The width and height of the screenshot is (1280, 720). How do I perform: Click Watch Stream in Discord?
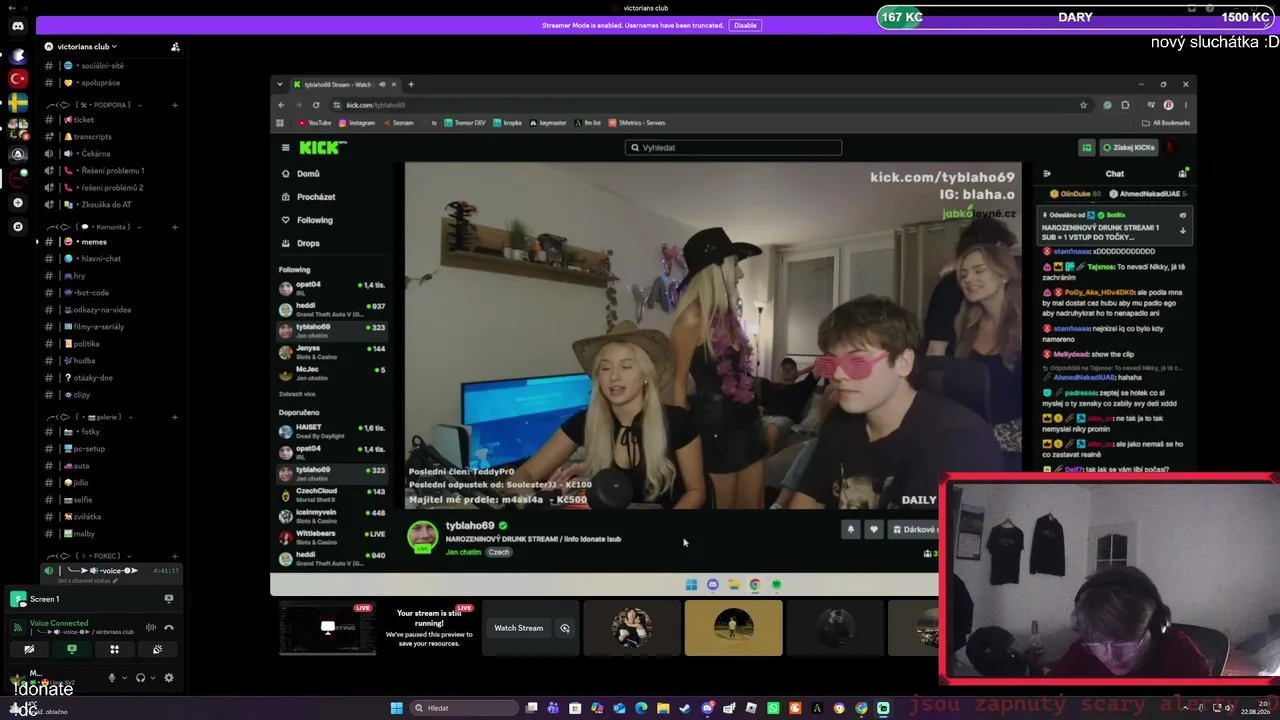[x=519, y=628]
